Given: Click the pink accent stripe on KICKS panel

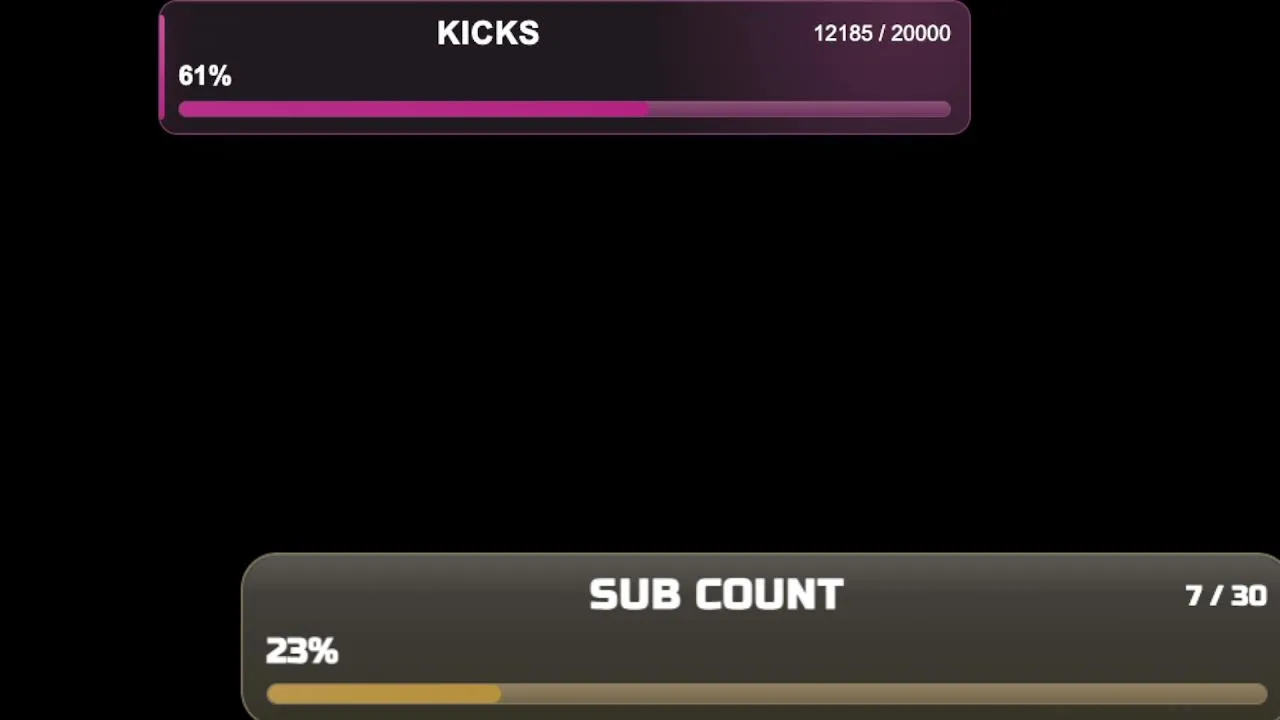Looking at the screenshot, I should (162, 67).
